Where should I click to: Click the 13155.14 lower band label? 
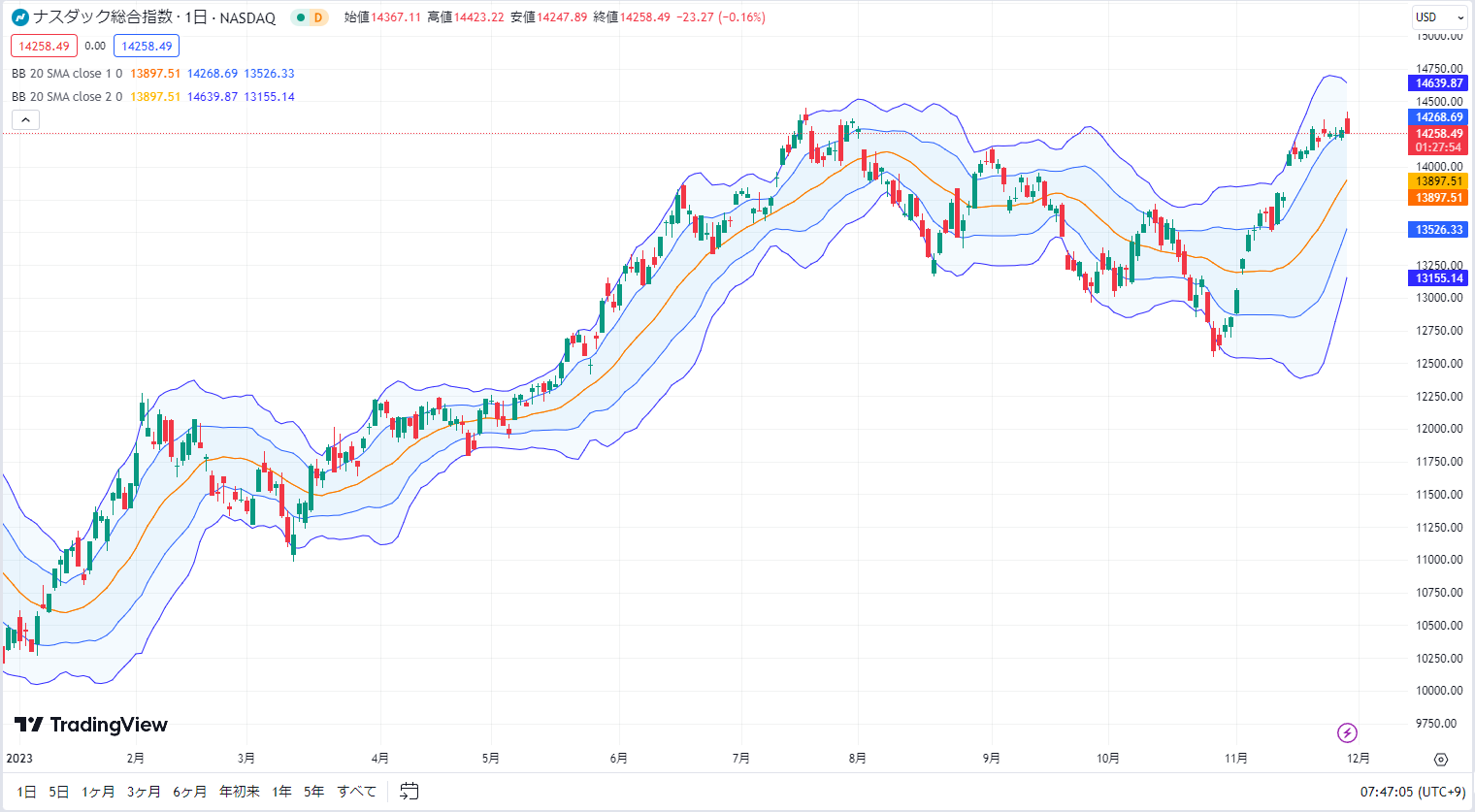1438,278
